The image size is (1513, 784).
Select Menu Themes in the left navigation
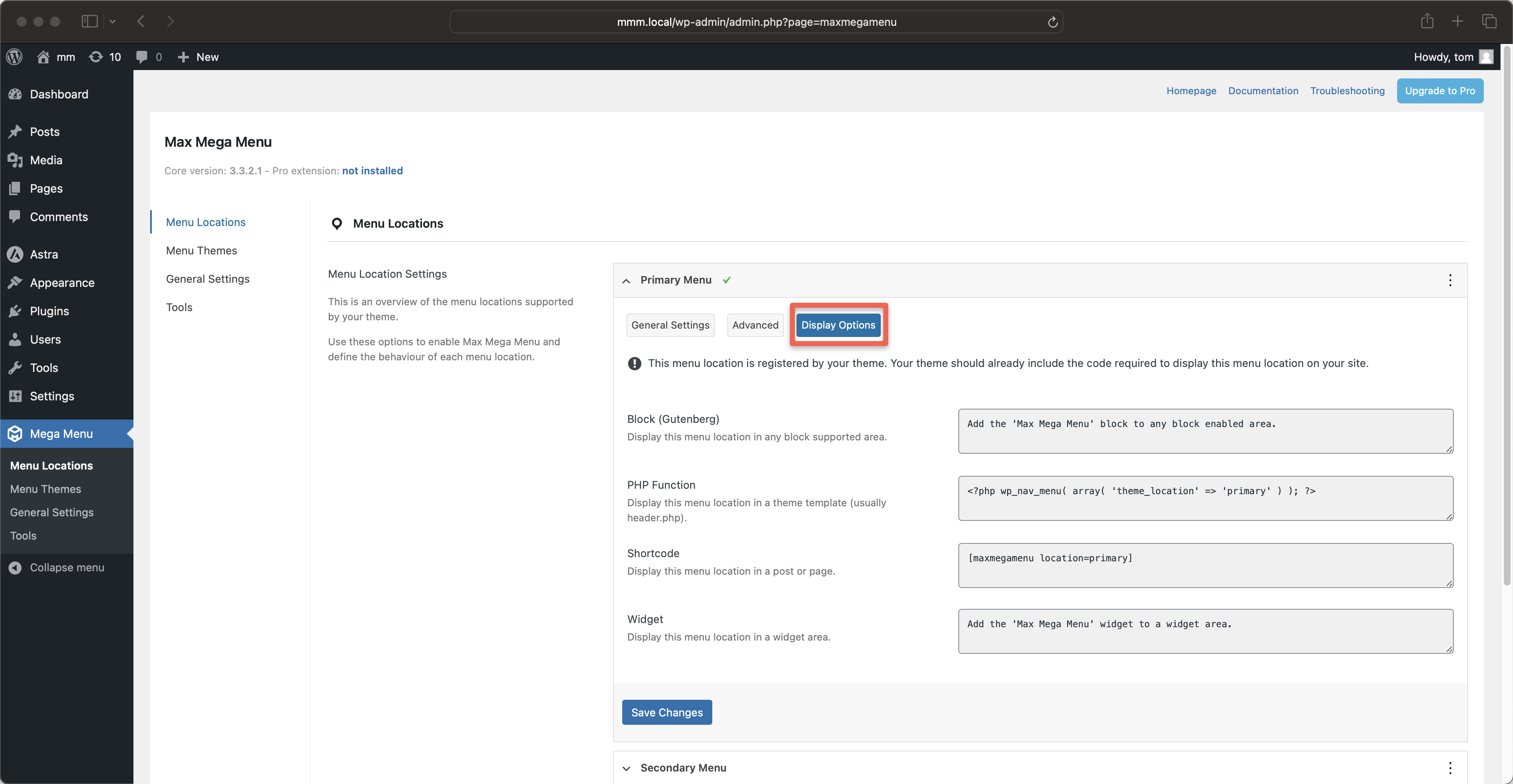click(201, 251)
